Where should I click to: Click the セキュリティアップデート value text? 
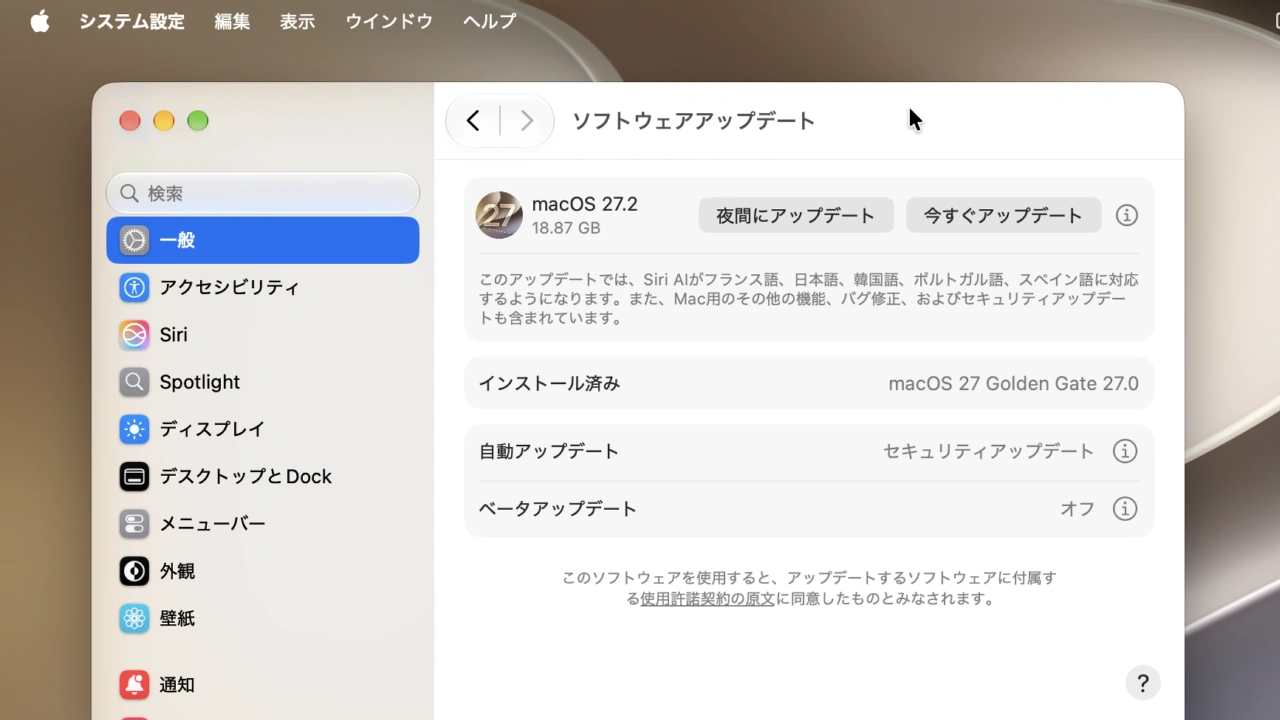989,451
